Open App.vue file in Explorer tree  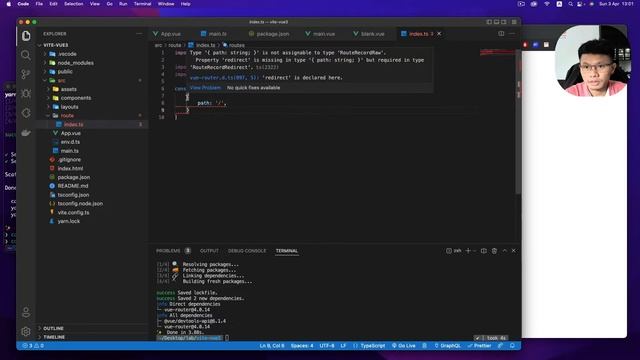point(71,133)
